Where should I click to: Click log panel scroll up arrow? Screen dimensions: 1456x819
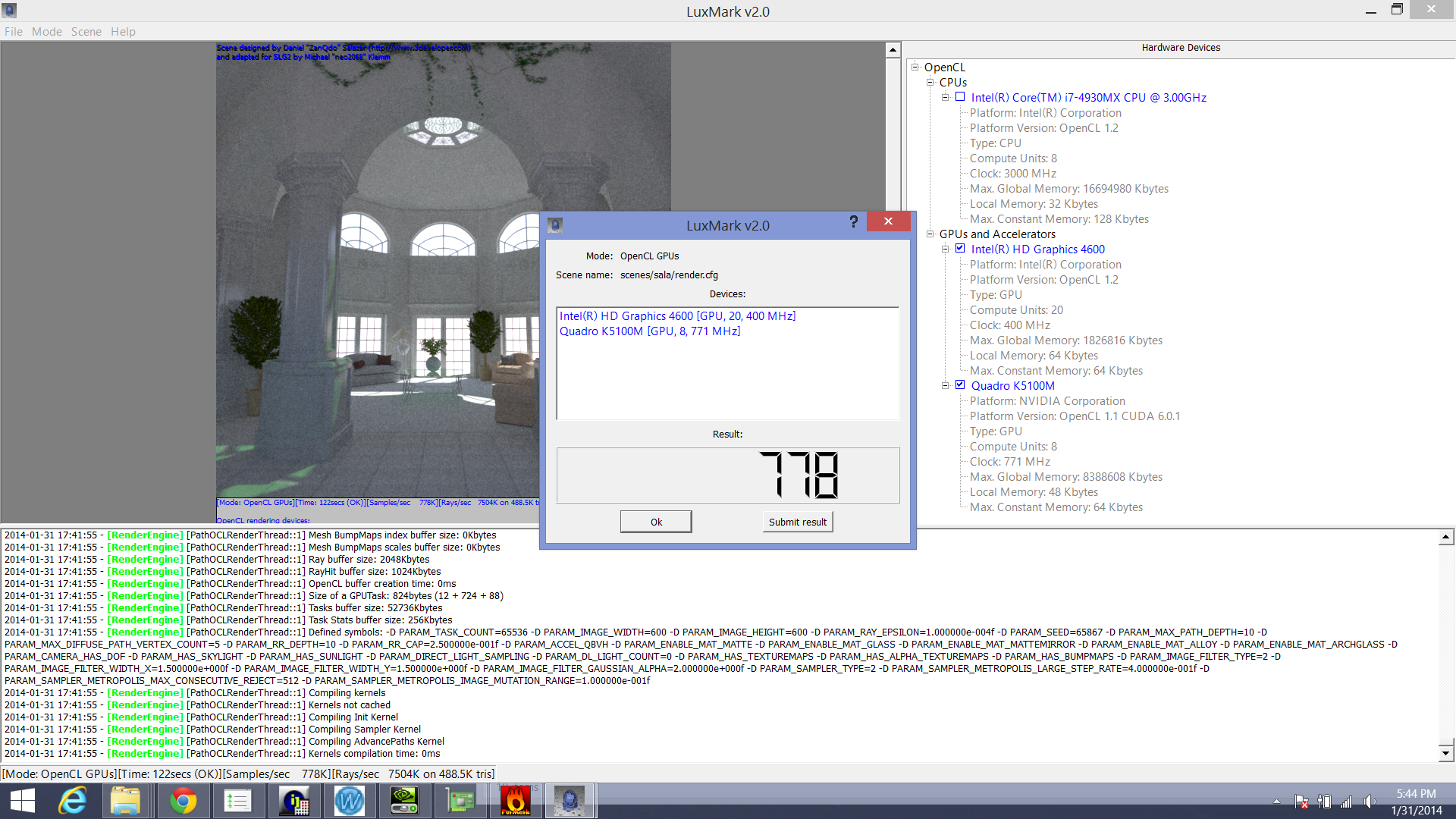pyautogui.click(x=1446, y=537)
